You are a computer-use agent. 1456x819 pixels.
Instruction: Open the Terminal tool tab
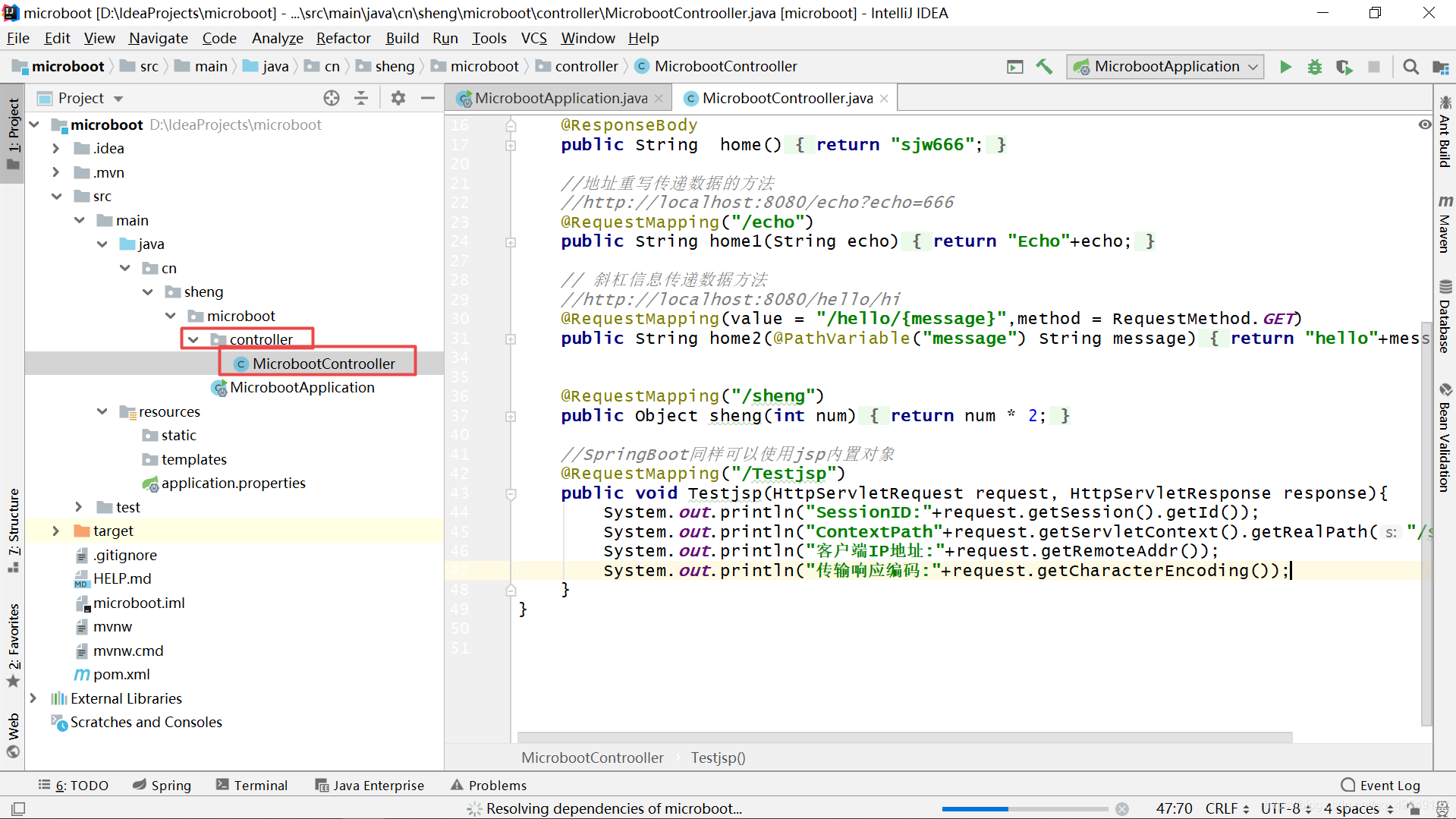click(x=252, y=786)
